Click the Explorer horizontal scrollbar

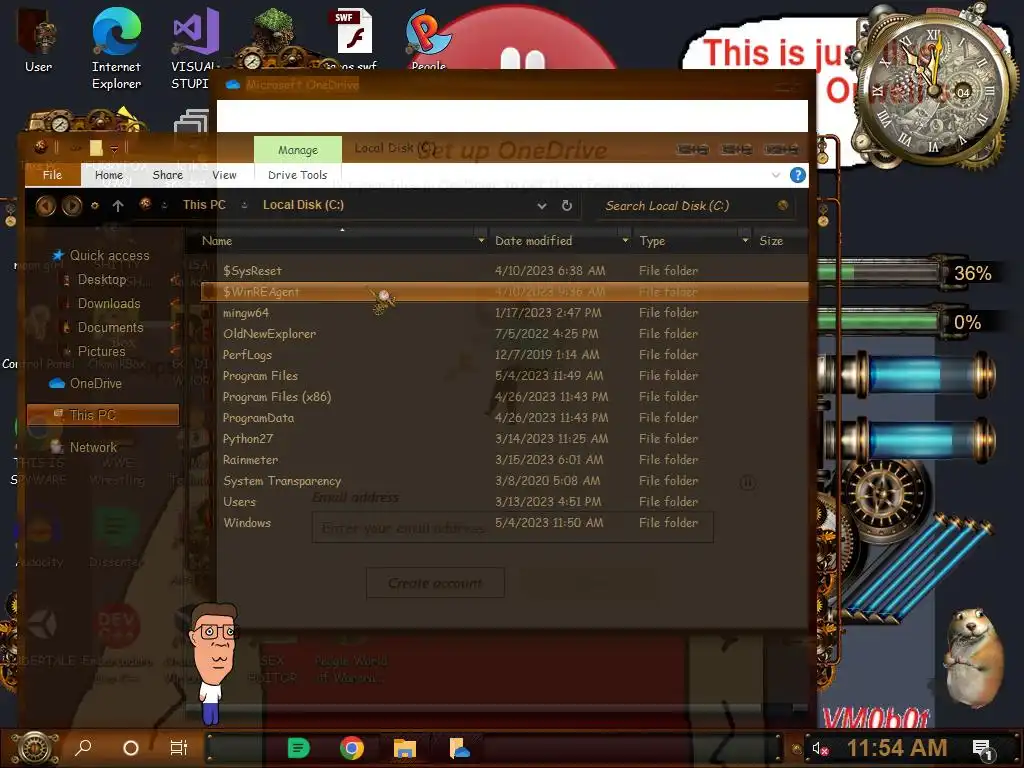[473, 708]
